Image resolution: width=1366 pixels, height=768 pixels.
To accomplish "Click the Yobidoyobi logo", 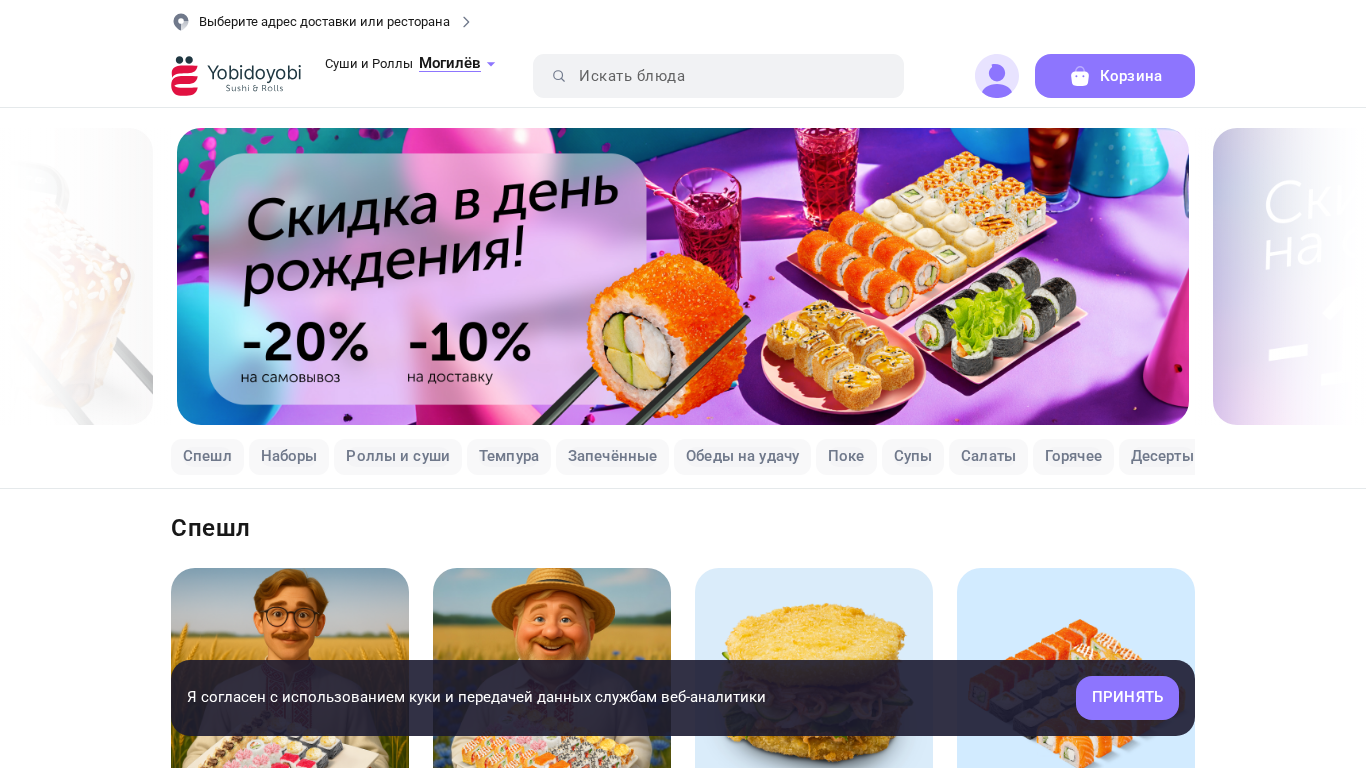I will click(x=236, y=76).
